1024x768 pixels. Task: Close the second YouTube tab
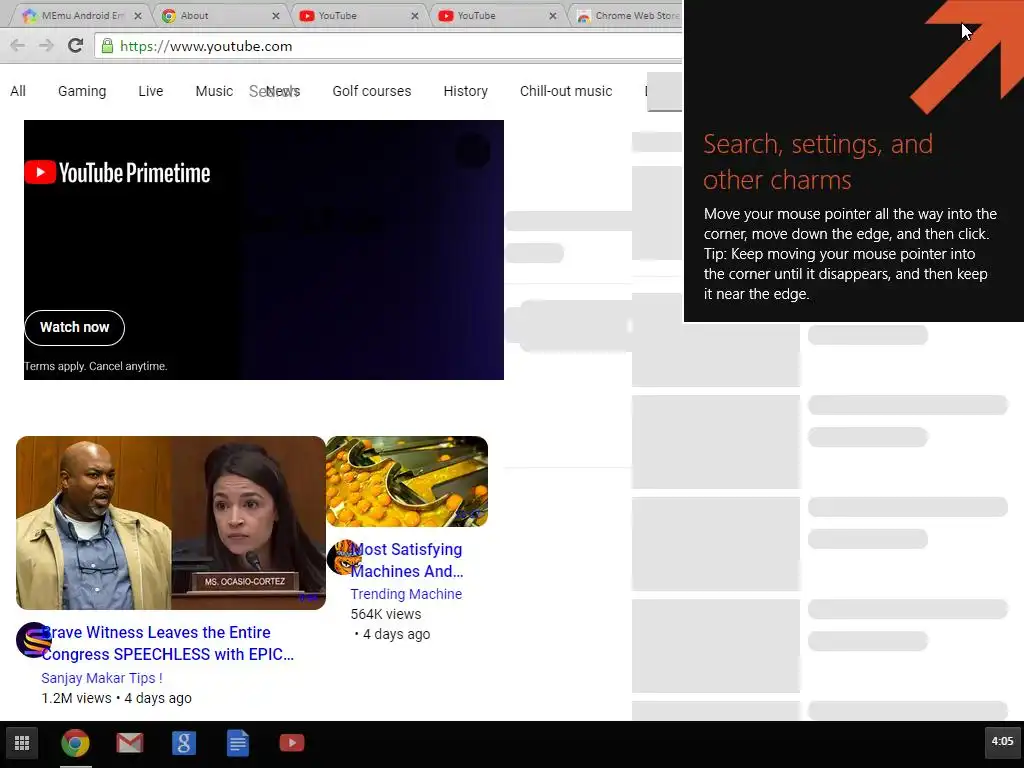point(553,16)
